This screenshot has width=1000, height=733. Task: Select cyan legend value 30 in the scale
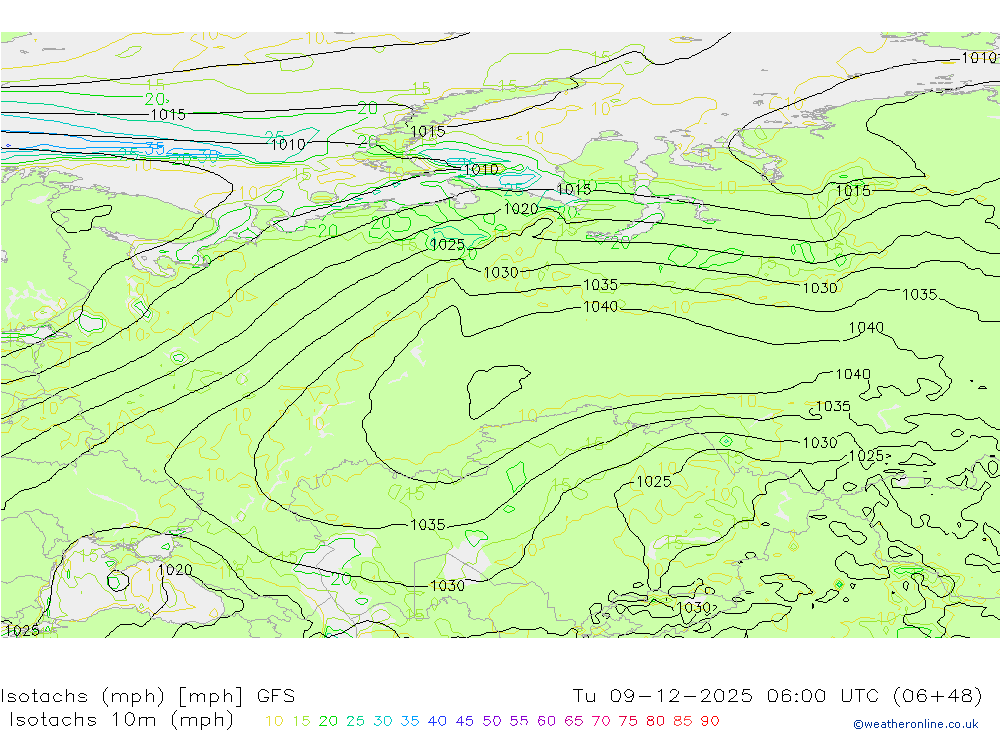(383, 721)
